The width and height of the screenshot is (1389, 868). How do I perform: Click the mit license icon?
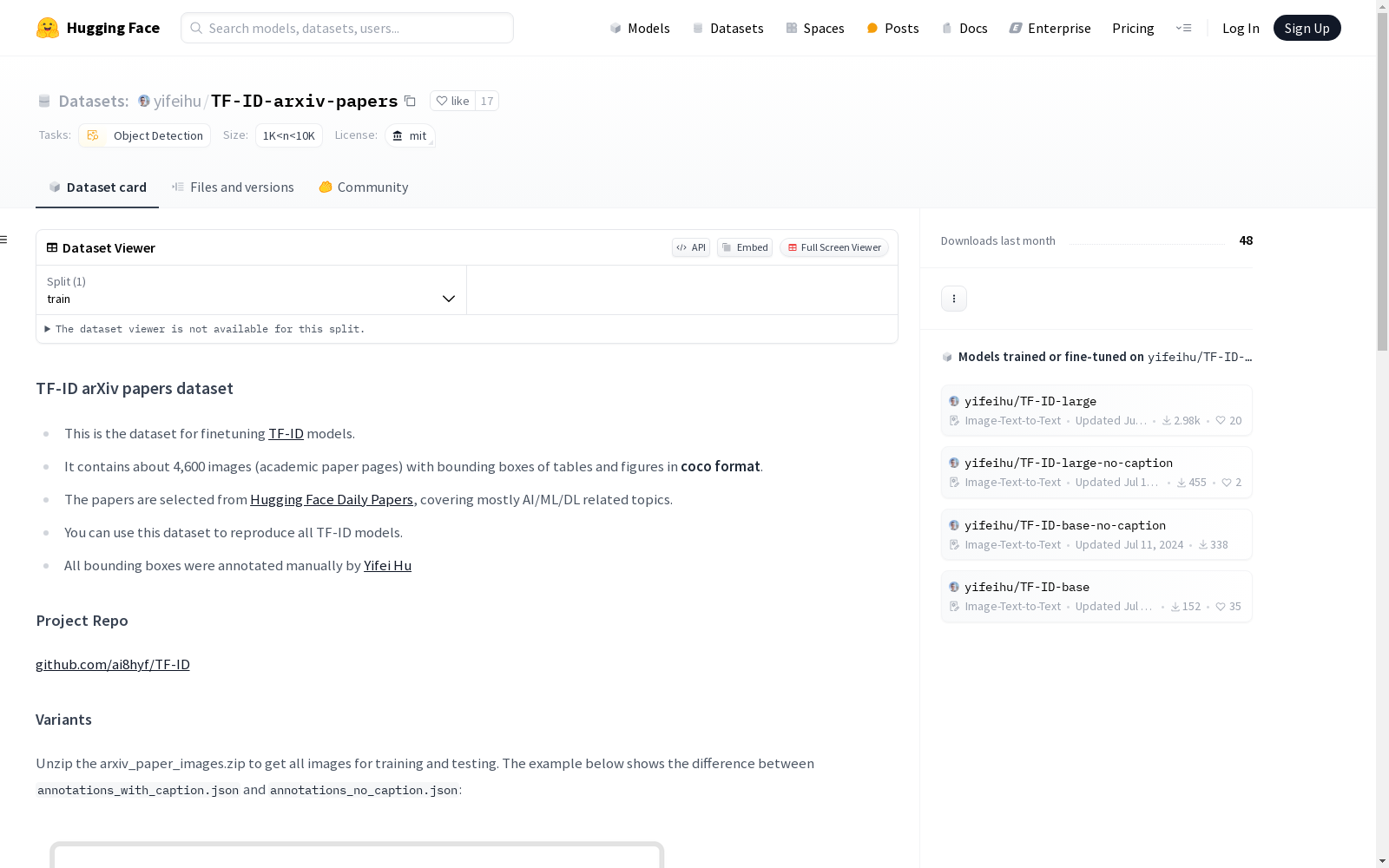(x=398, y=135)
